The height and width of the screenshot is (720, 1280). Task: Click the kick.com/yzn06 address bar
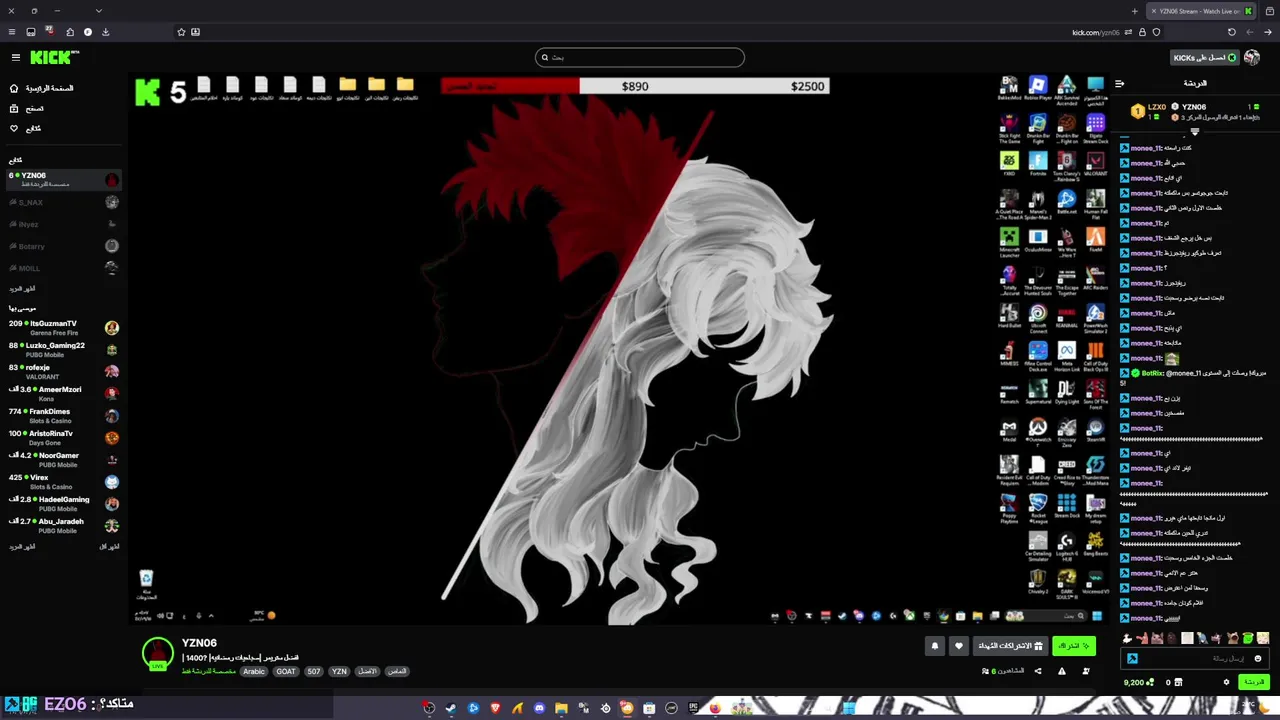(1096, 32)
